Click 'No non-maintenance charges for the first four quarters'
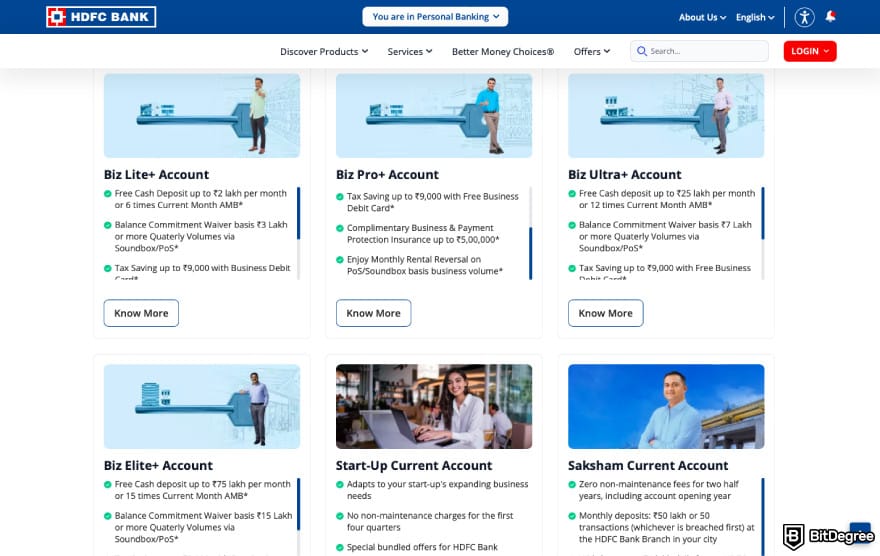Viewport: 880px width, 556px height. 430,521
